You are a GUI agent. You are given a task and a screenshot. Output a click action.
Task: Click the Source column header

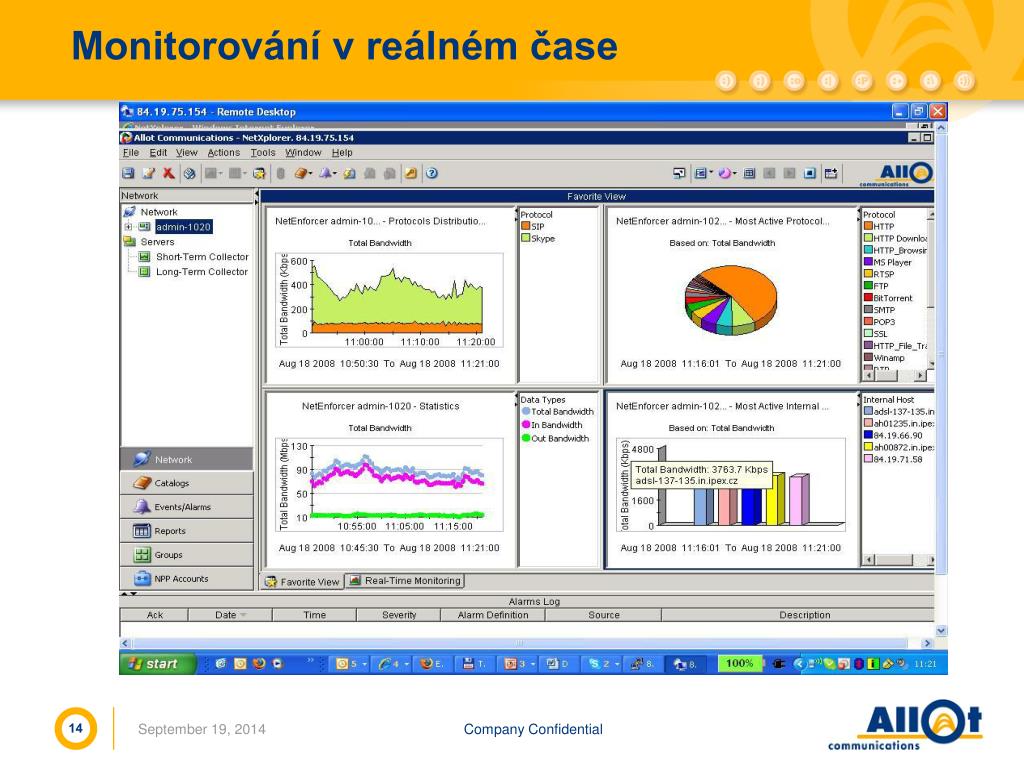(x=604, y=615)
